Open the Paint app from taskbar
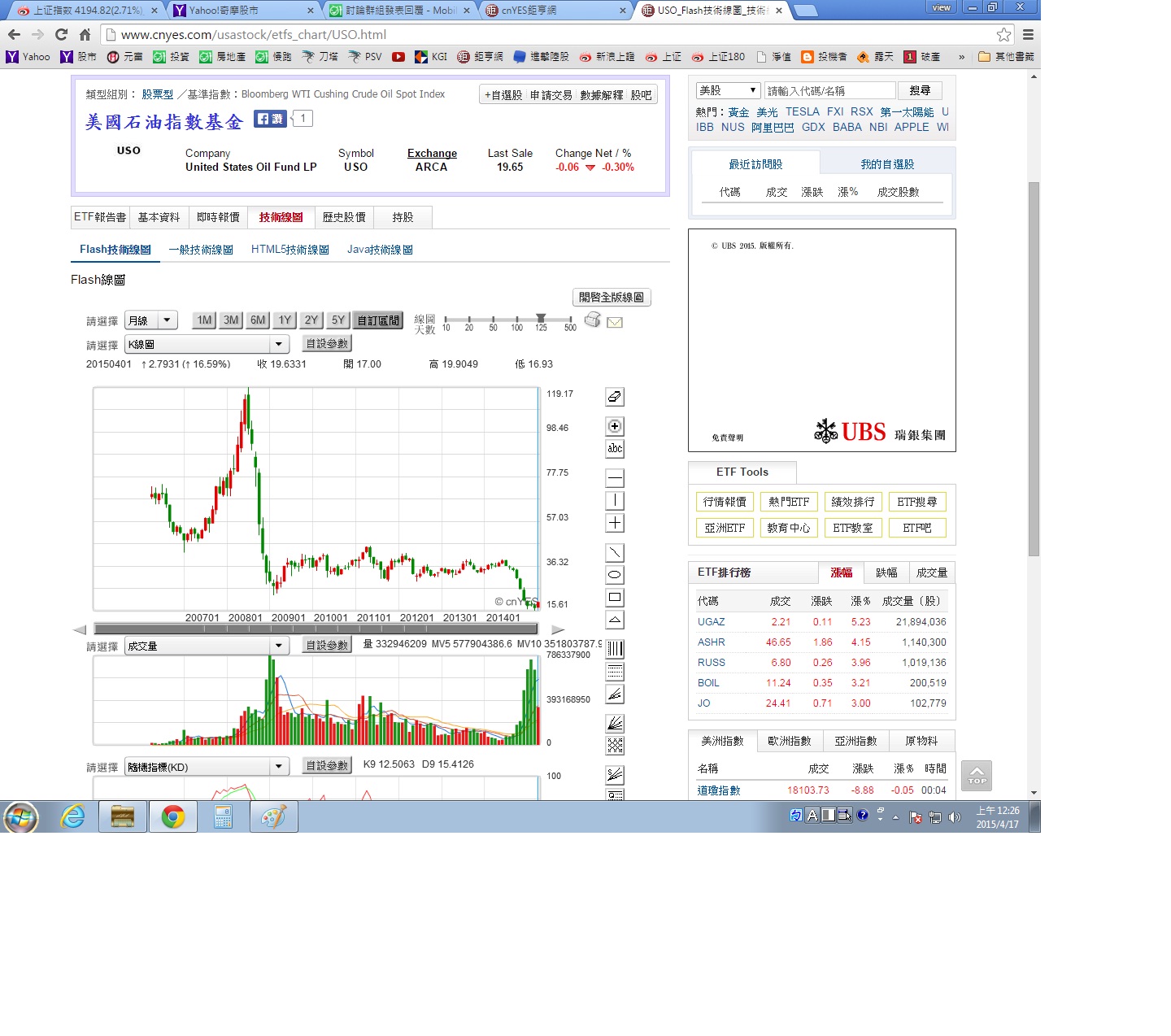This screenshot has width=1171, height=1036. [x=273, y=816]
